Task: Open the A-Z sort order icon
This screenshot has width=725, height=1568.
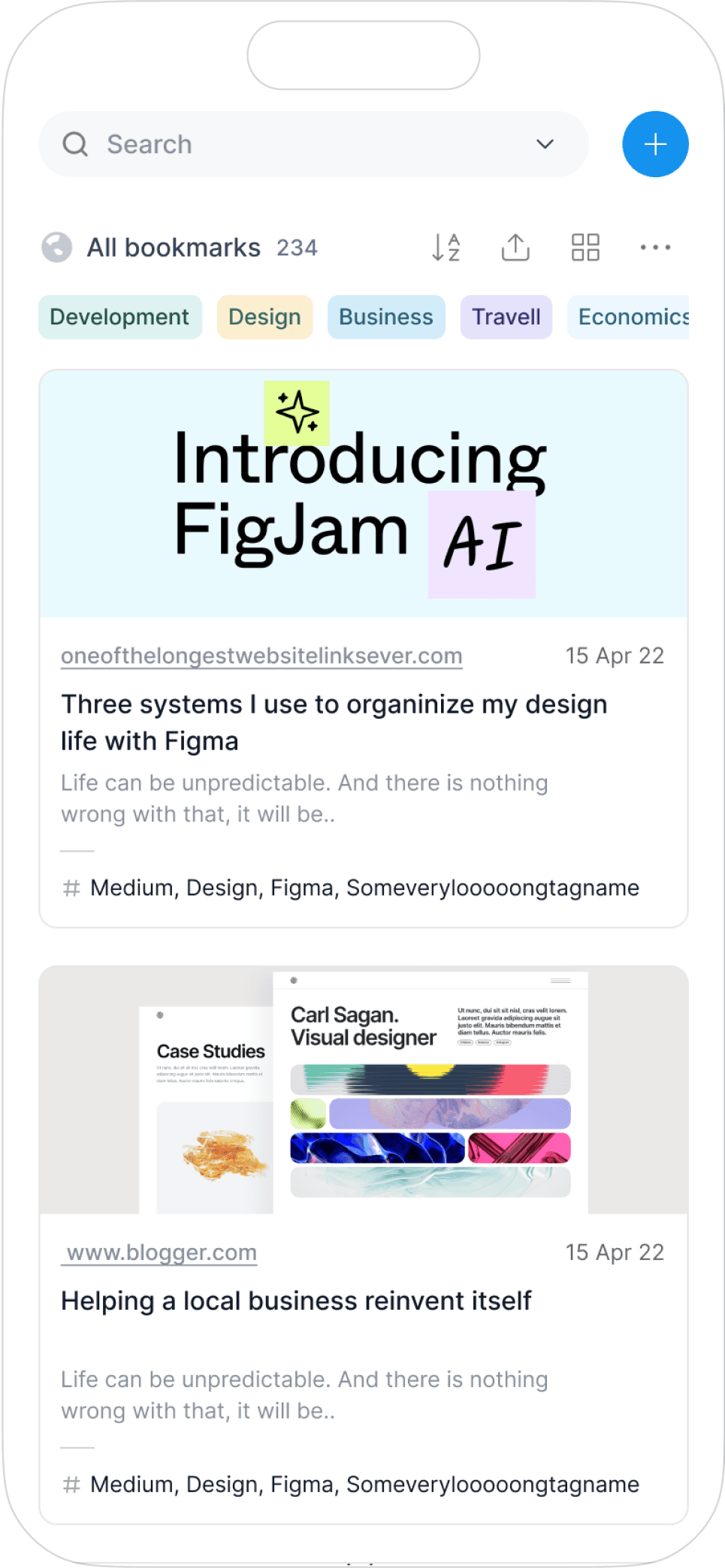Action: (446, 247)
